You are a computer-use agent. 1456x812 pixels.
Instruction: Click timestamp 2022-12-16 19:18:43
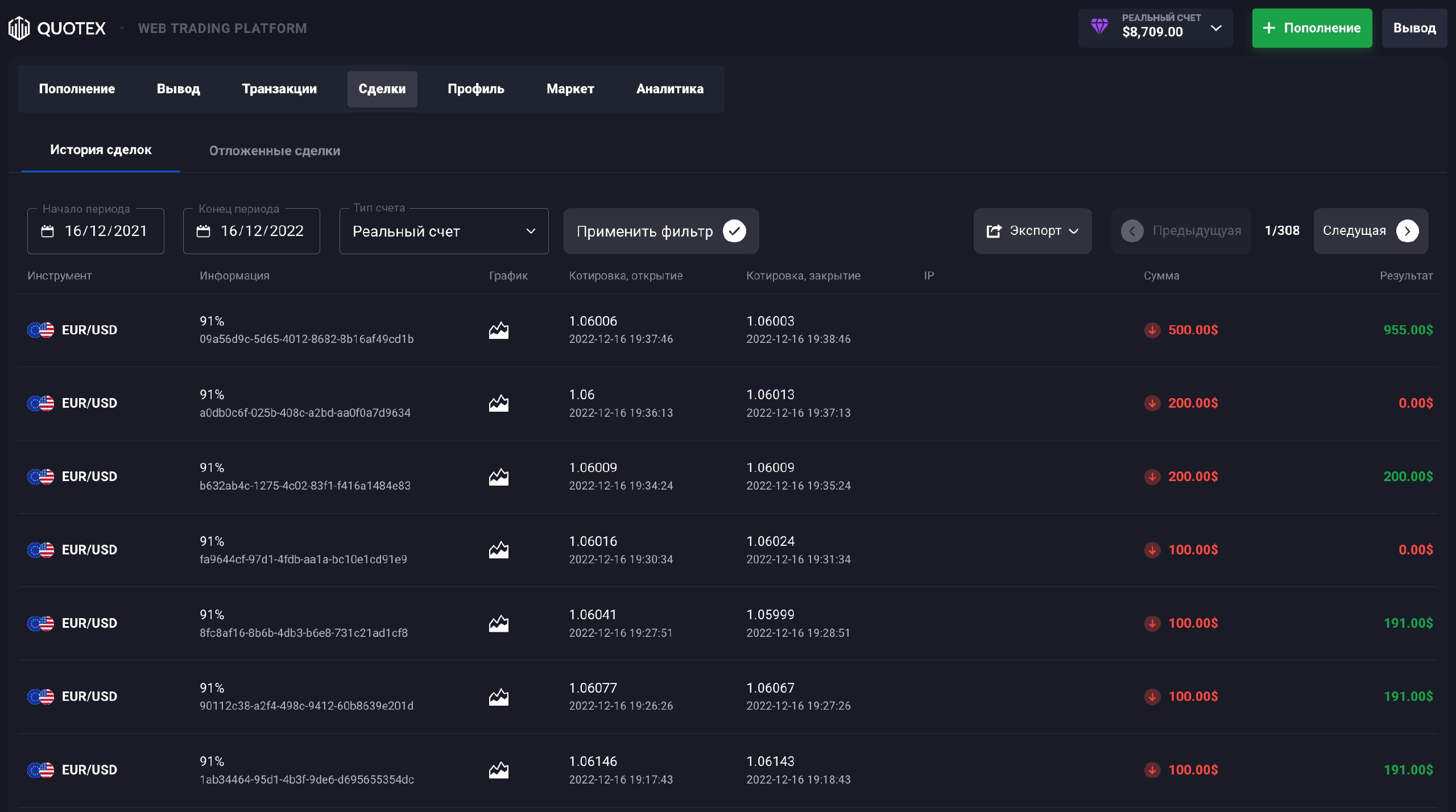pos(799,780)
